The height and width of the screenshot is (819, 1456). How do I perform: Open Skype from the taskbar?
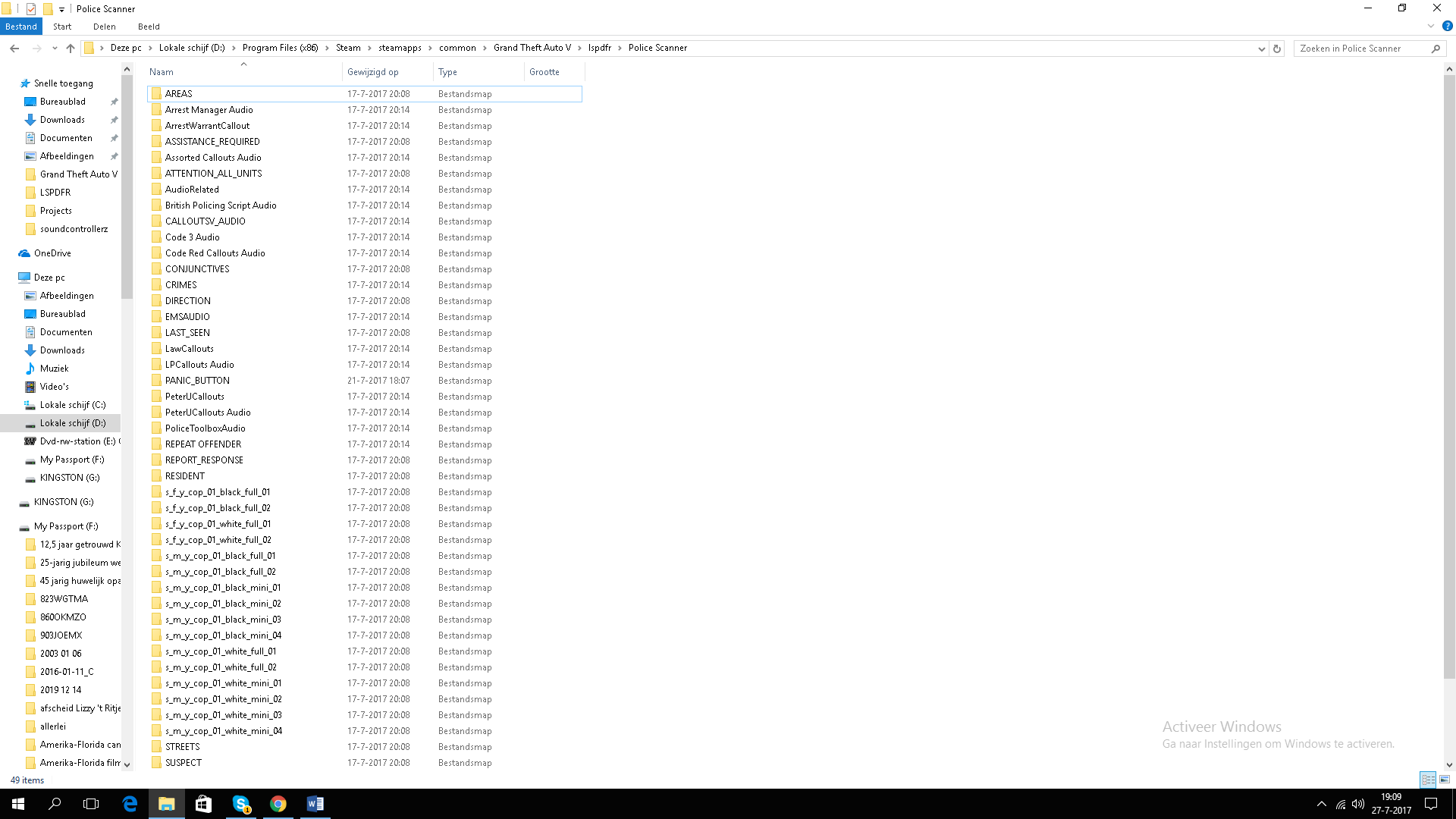[241, 804]
